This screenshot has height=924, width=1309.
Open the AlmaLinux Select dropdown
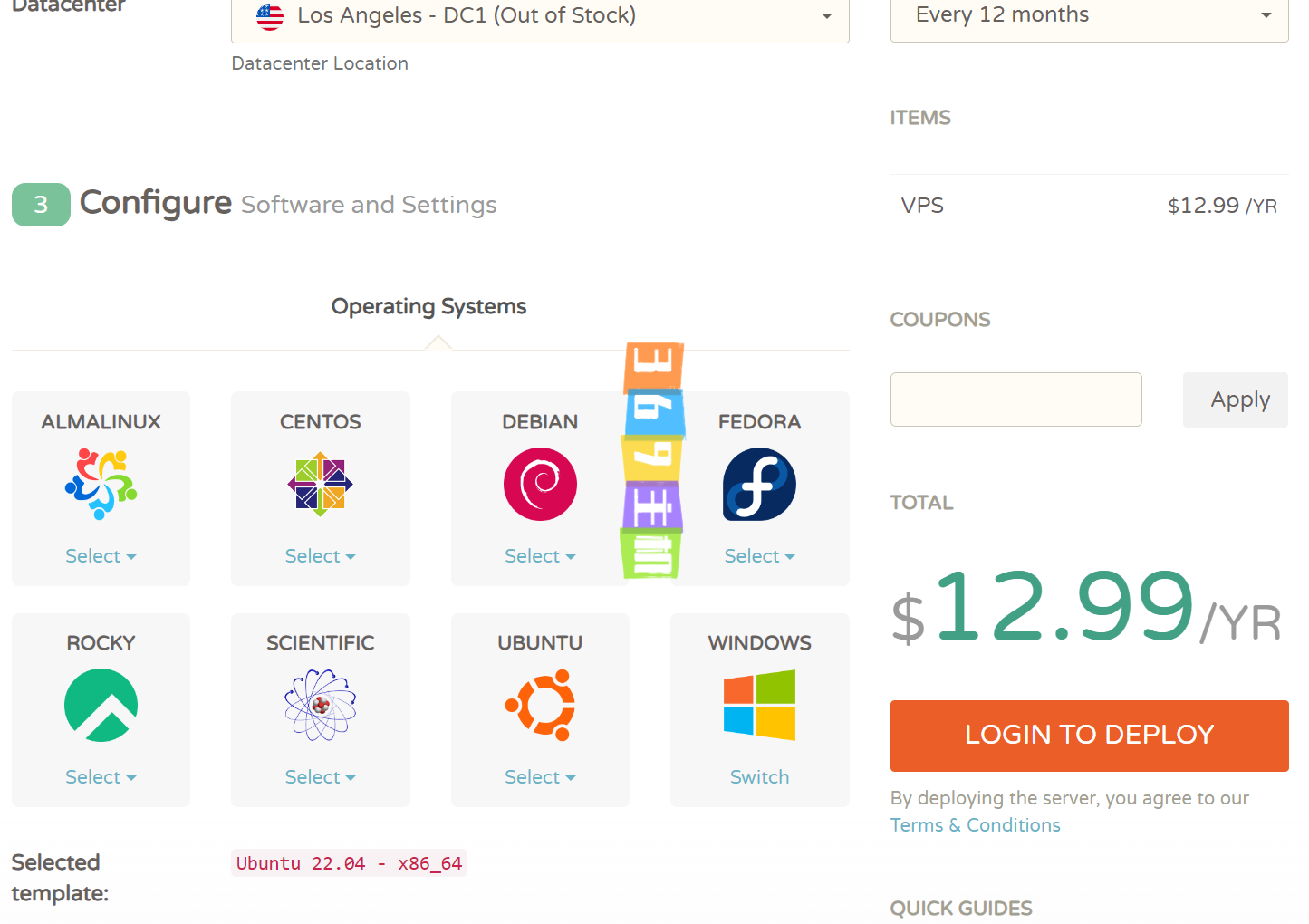point(101,556)
